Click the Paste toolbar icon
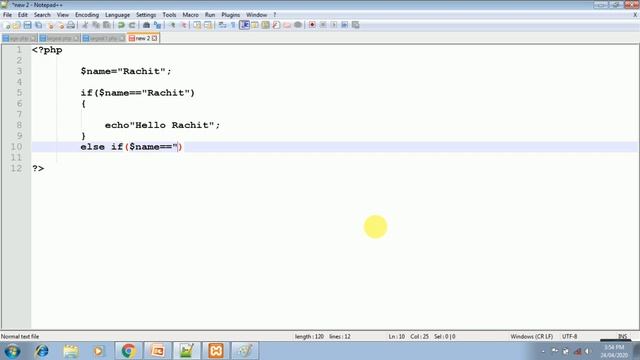The width and height of the screenshot is (640, 360). [x=107, y=25]
